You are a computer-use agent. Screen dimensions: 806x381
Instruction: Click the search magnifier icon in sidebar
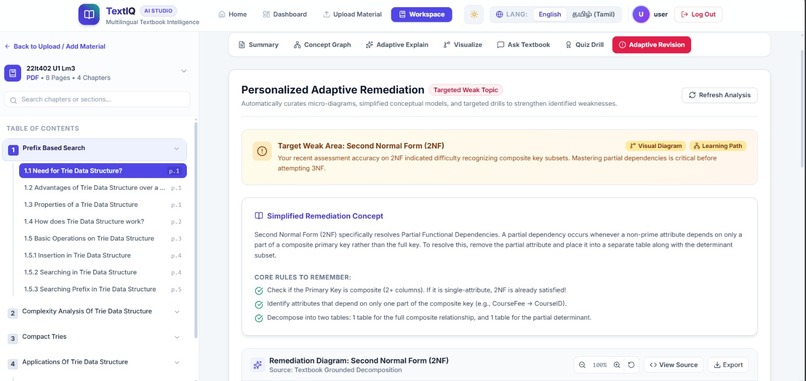point(13,100)
